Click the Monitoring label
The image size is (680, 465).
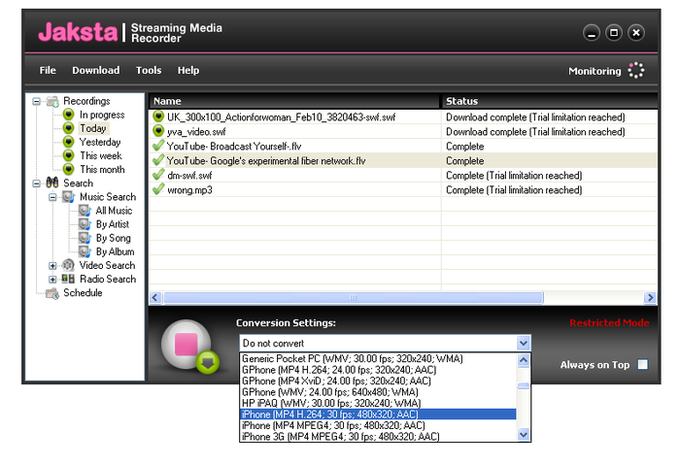click(x=595, y=71)
